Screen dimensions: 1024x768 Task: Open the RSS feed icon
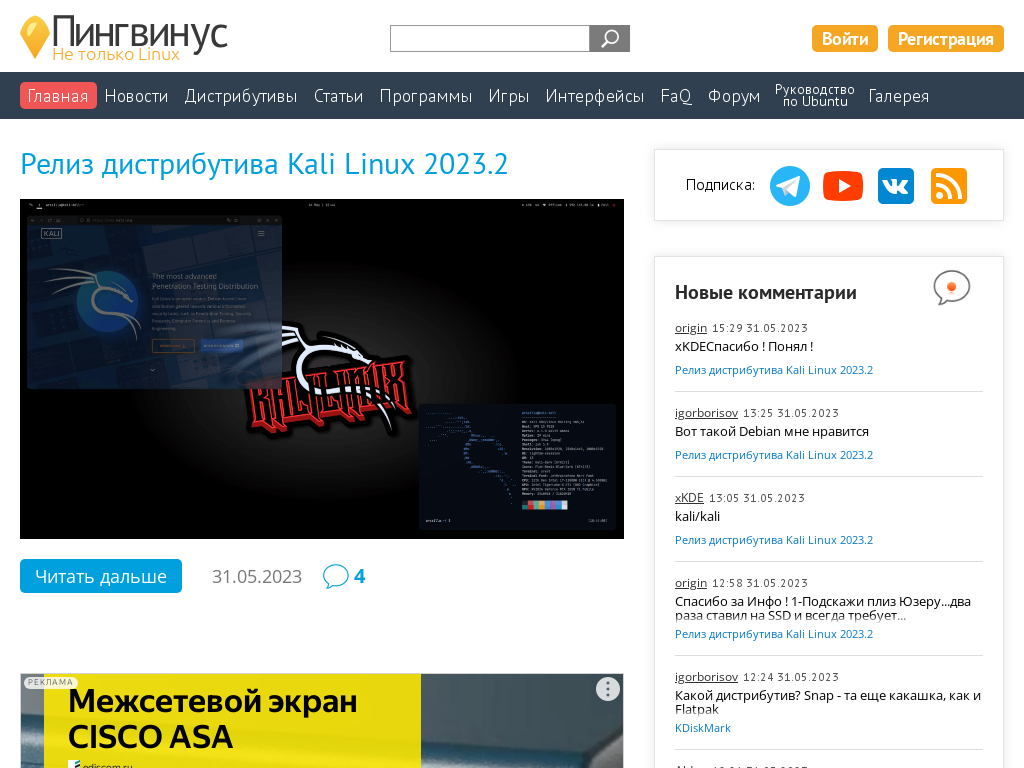(948, 185)
